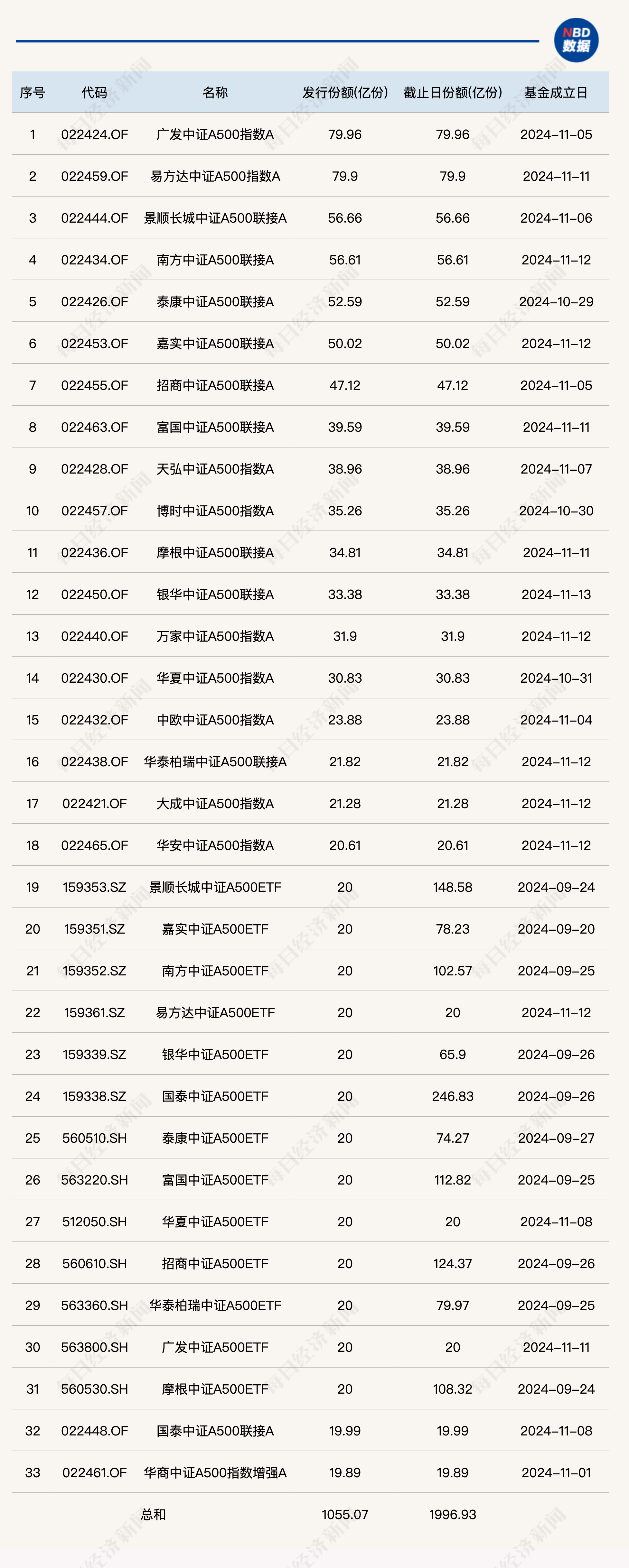Click 易方达中证A500指数A fund name

click(215, 177)
